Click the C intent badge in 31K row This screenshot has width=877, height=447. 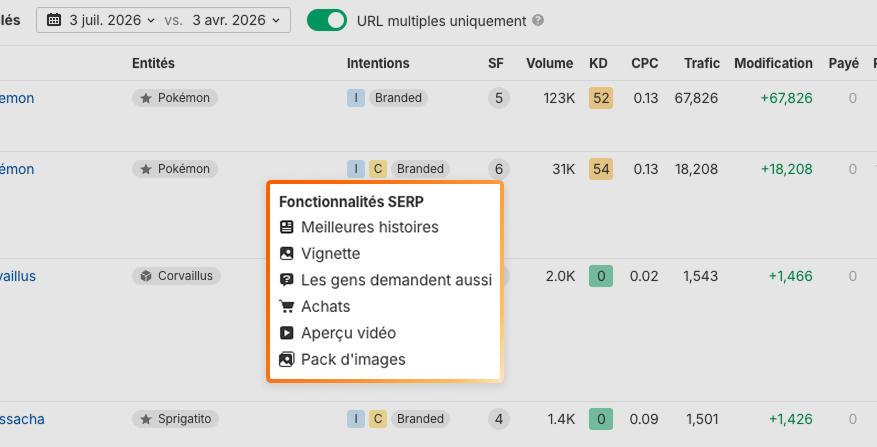pyautogui.click(x=378, y=169)
